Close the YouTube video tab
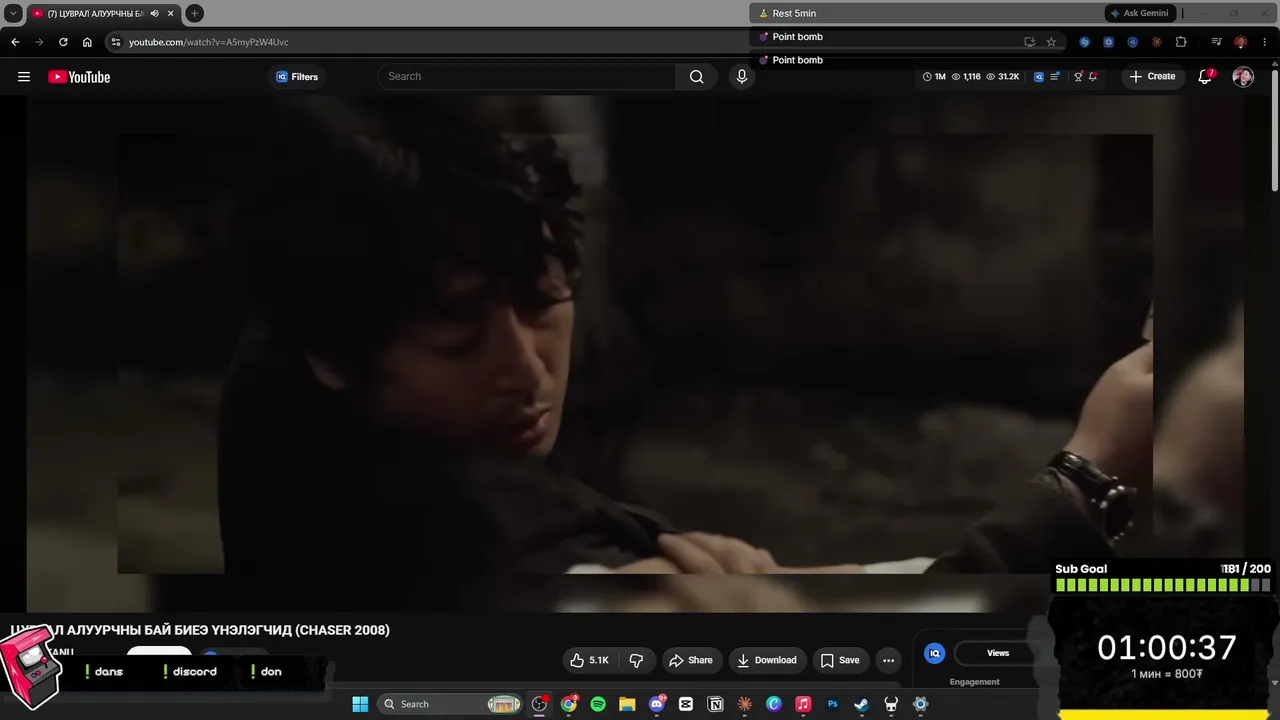The height and width of the screenshot is (720, 1280). (x=171, y=14)
